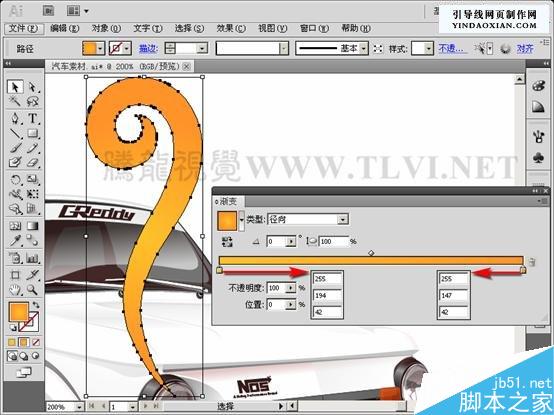Viewport: 554px width, 415px height.
Task: Open the 样式 graphic style dropdown
Action: [x=429, y=48]
